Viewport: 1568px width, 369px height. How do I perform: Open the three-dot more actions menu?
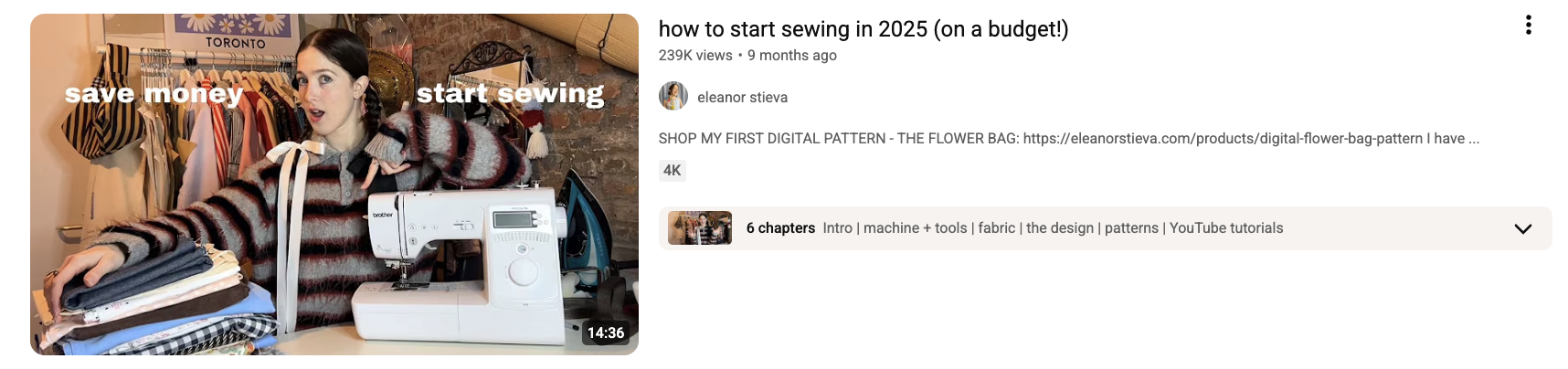[1528, 26]
